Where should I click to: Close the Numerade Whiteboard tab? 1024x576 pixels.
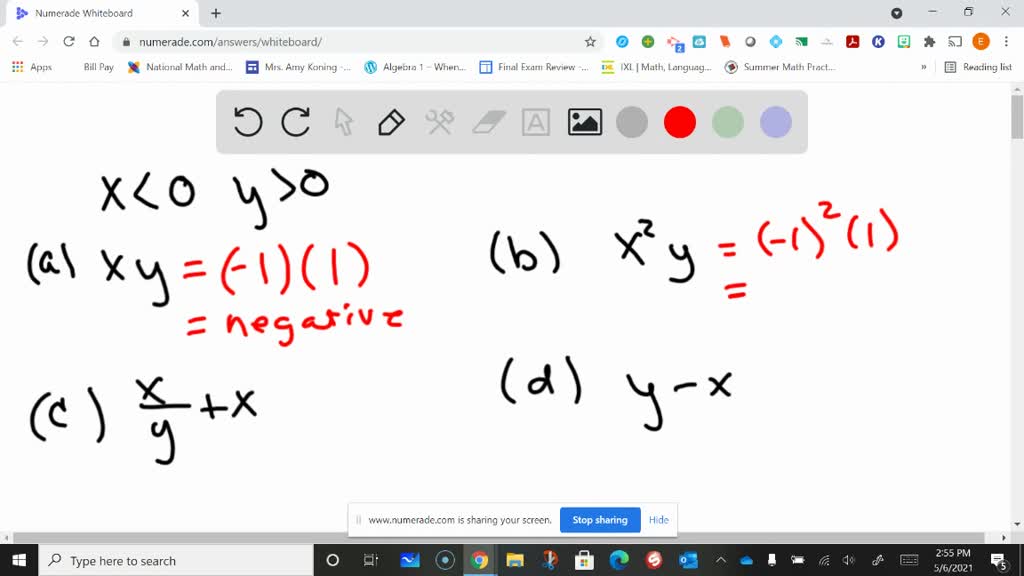185,13
